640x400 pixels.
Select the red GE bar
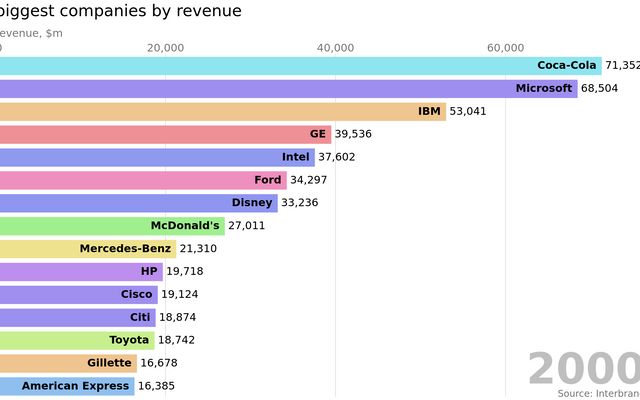pos(165,134)
